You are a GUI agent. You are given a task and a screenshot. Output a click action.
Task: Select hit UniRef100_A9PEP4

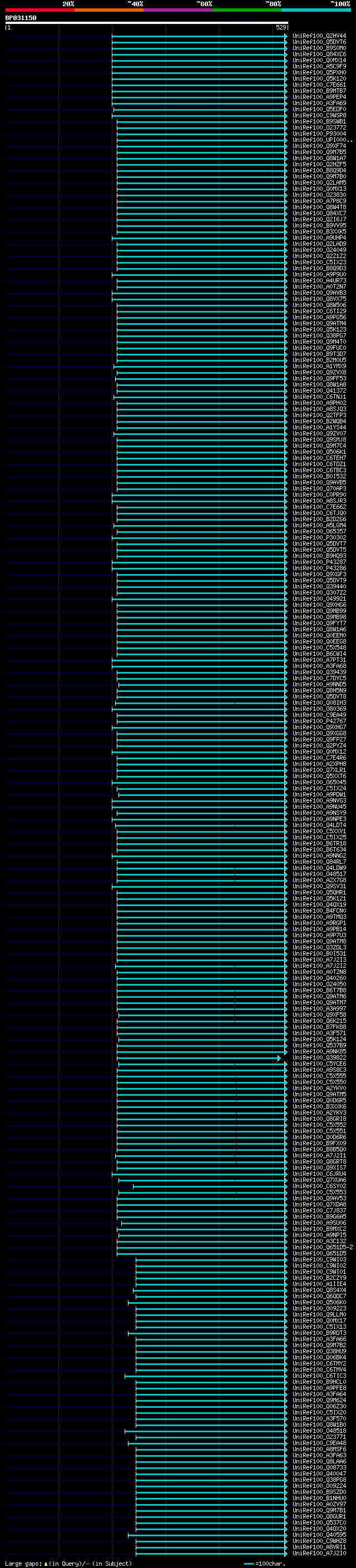pyautogui.click(x=319, y=97)
